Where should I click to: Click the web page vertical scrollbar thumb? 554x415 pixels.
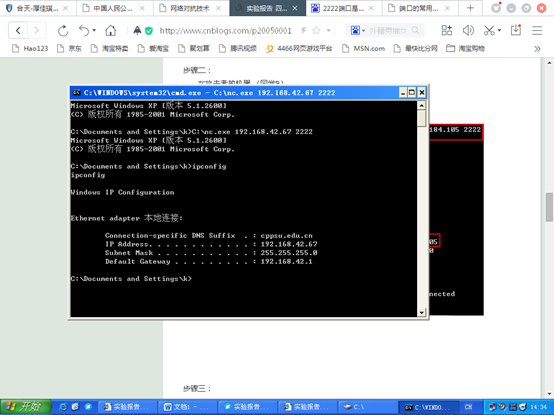pyautogui.click(x=549, y=207)
